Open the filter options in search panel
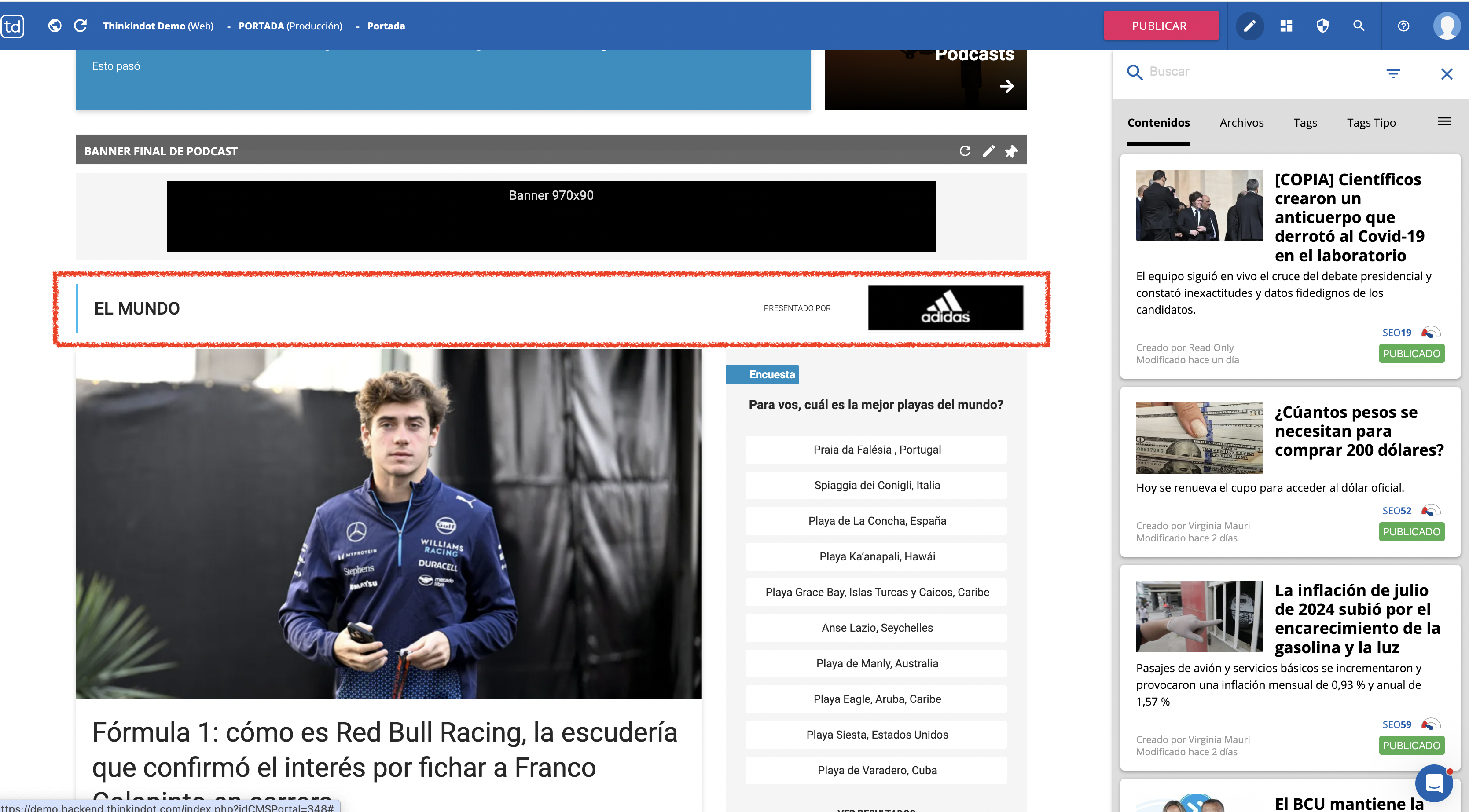 click(1392, 73)
